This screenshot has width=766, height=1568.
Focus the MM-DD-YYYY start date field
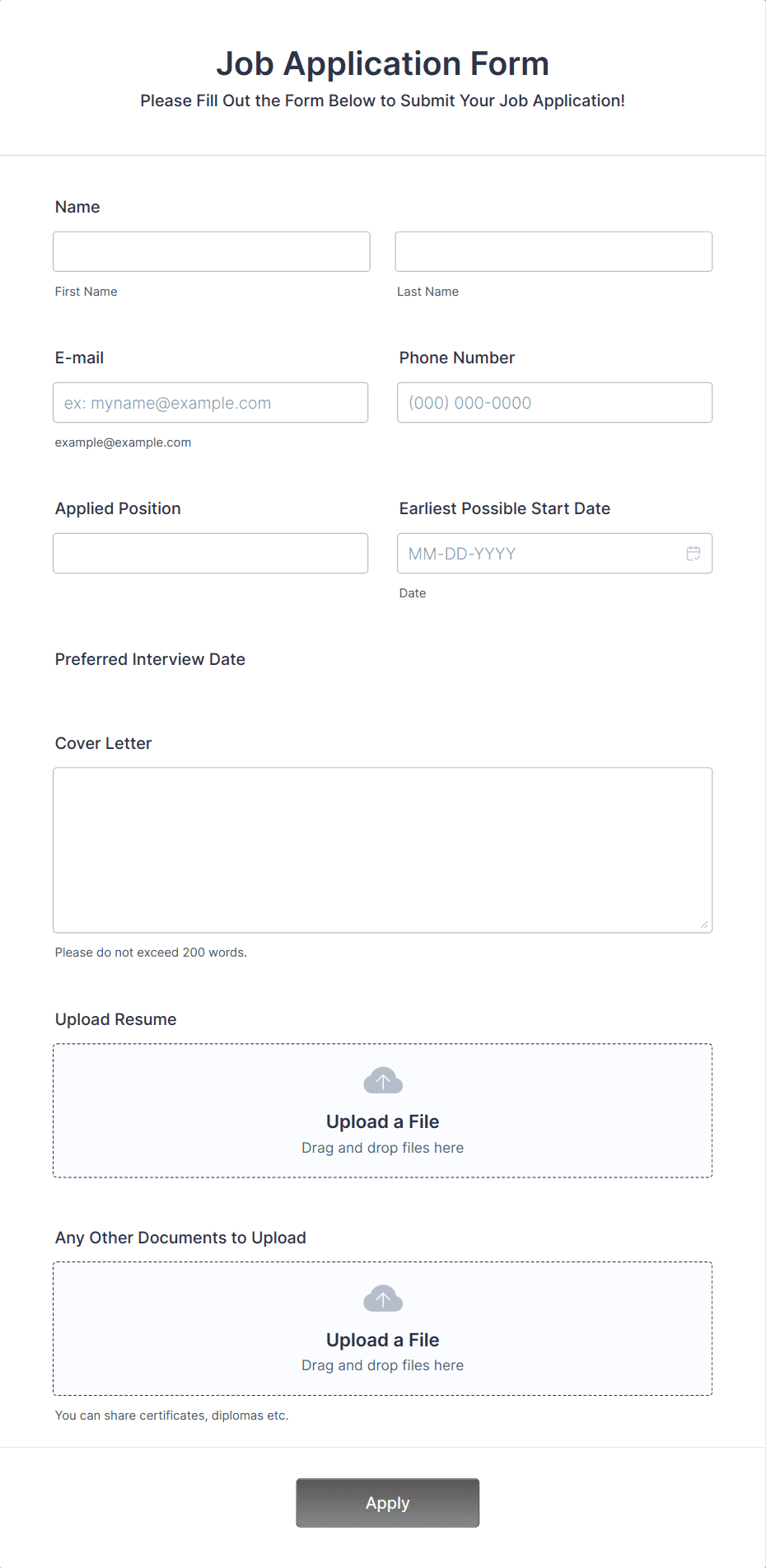pos(554,553)
